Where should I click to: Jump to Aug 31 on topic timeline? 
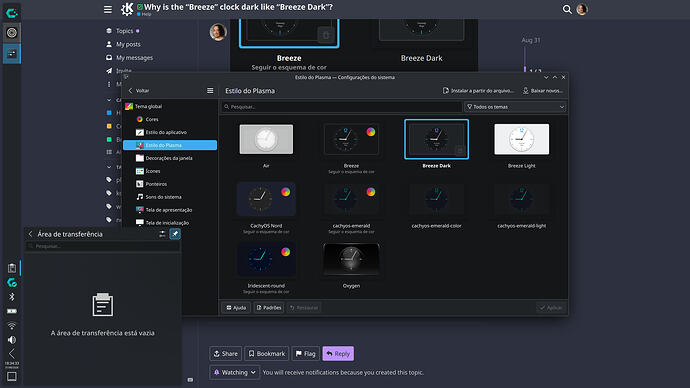pyautogui.click(x=531, y=40)
